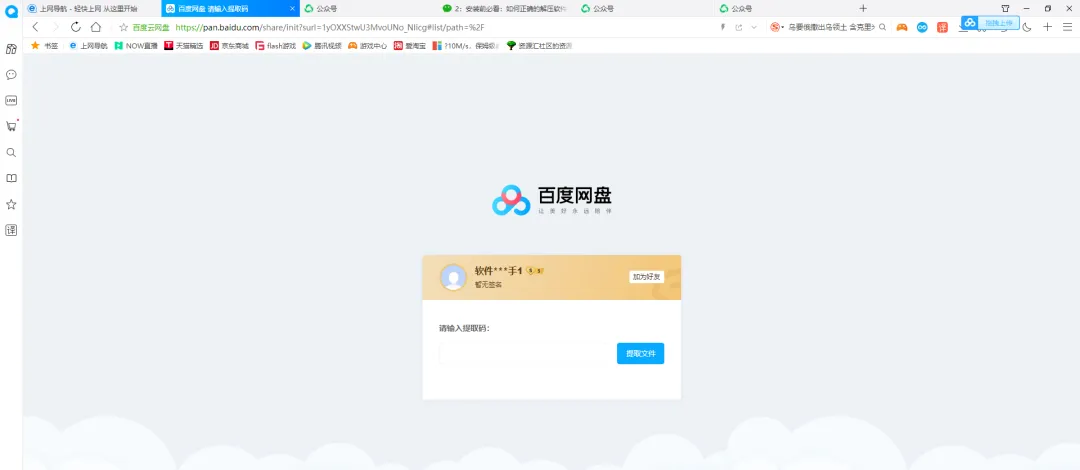Click the plus icon in the toolbar
This screenshot has height=470, width=1080.
[x=1048, y=27]
